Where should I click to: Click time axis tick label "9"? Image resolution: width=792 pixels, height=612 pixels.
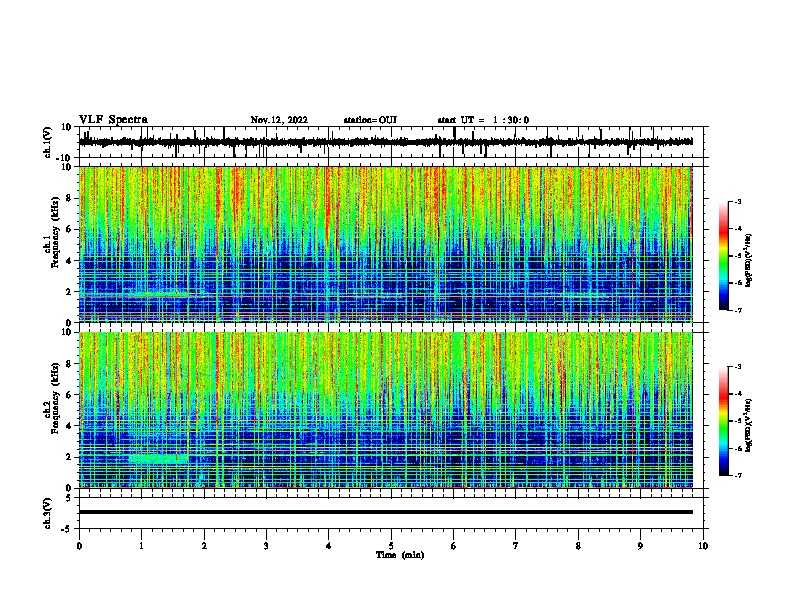pyautogui.click(x=640, y=546)
